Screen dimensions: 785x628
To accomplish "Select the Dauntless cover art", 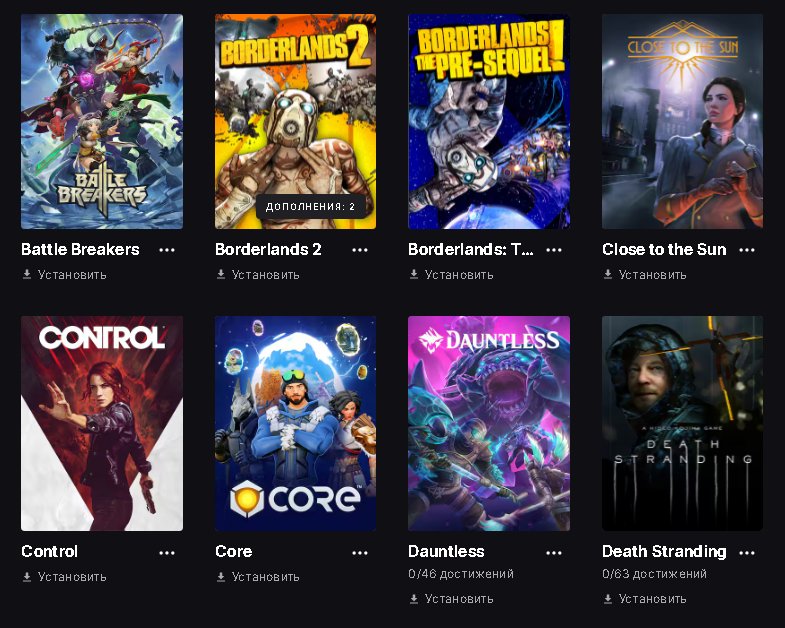I will coord(489,423).
